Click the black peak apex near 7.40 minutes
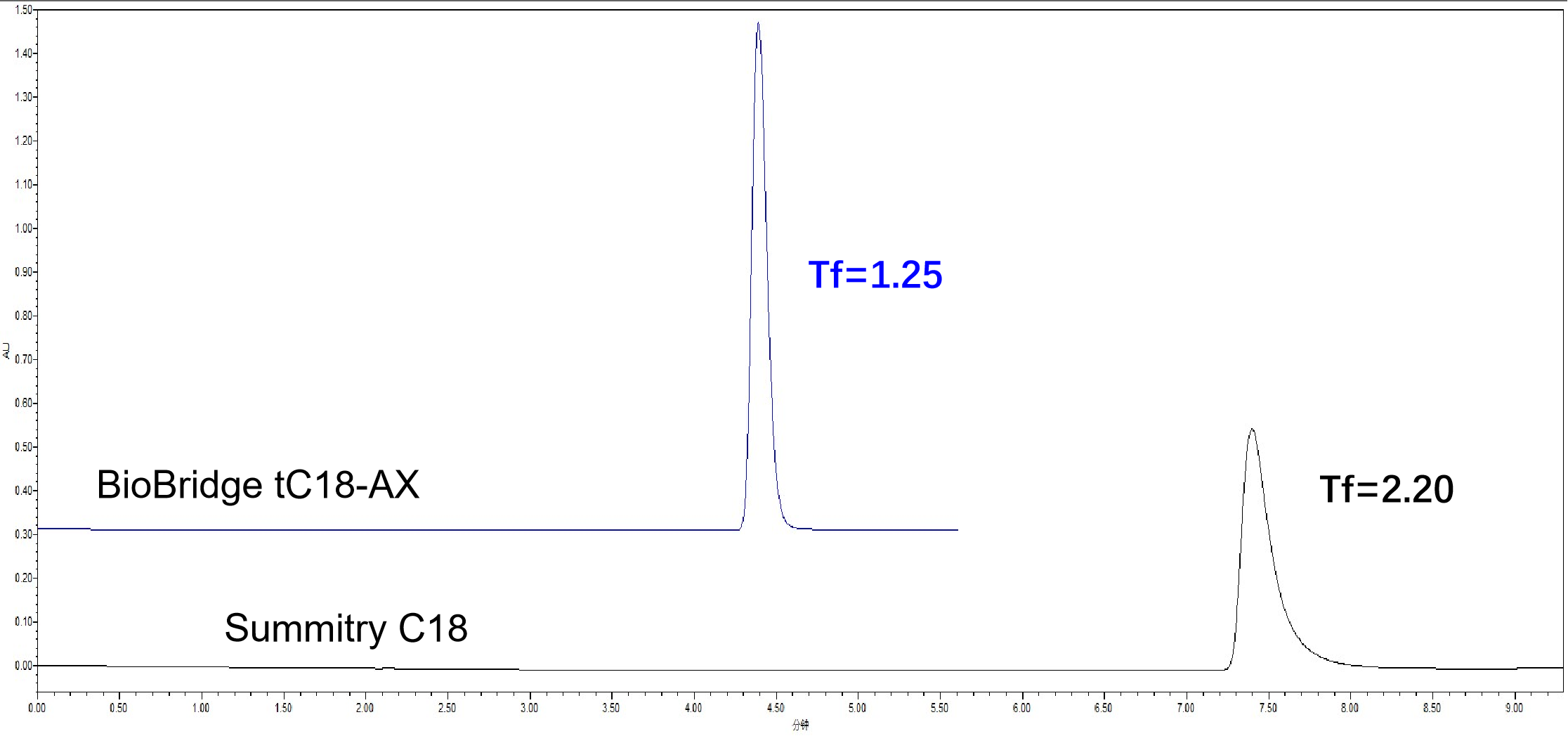Image resolution: width=1568 pixels, height=736 pixels. (x=1252, y=430)
